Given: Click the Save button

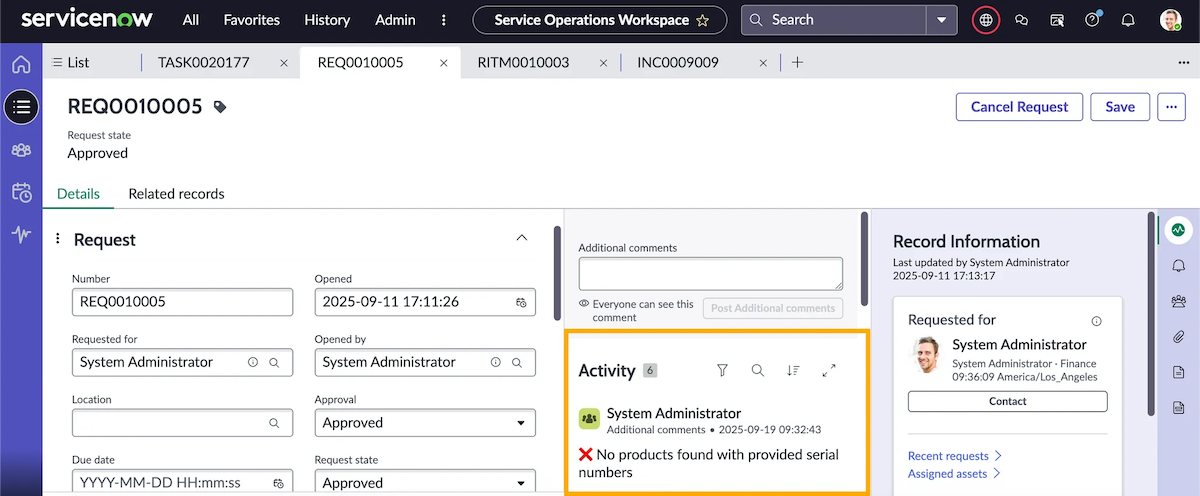Looking at the screenshot, I should click(1120, 107).
